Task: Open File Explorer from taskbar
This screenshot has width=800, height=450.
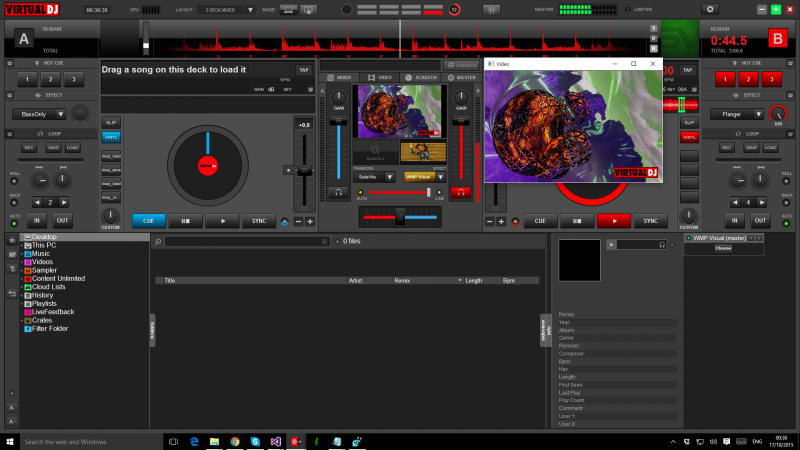Action: pos(214,441)
